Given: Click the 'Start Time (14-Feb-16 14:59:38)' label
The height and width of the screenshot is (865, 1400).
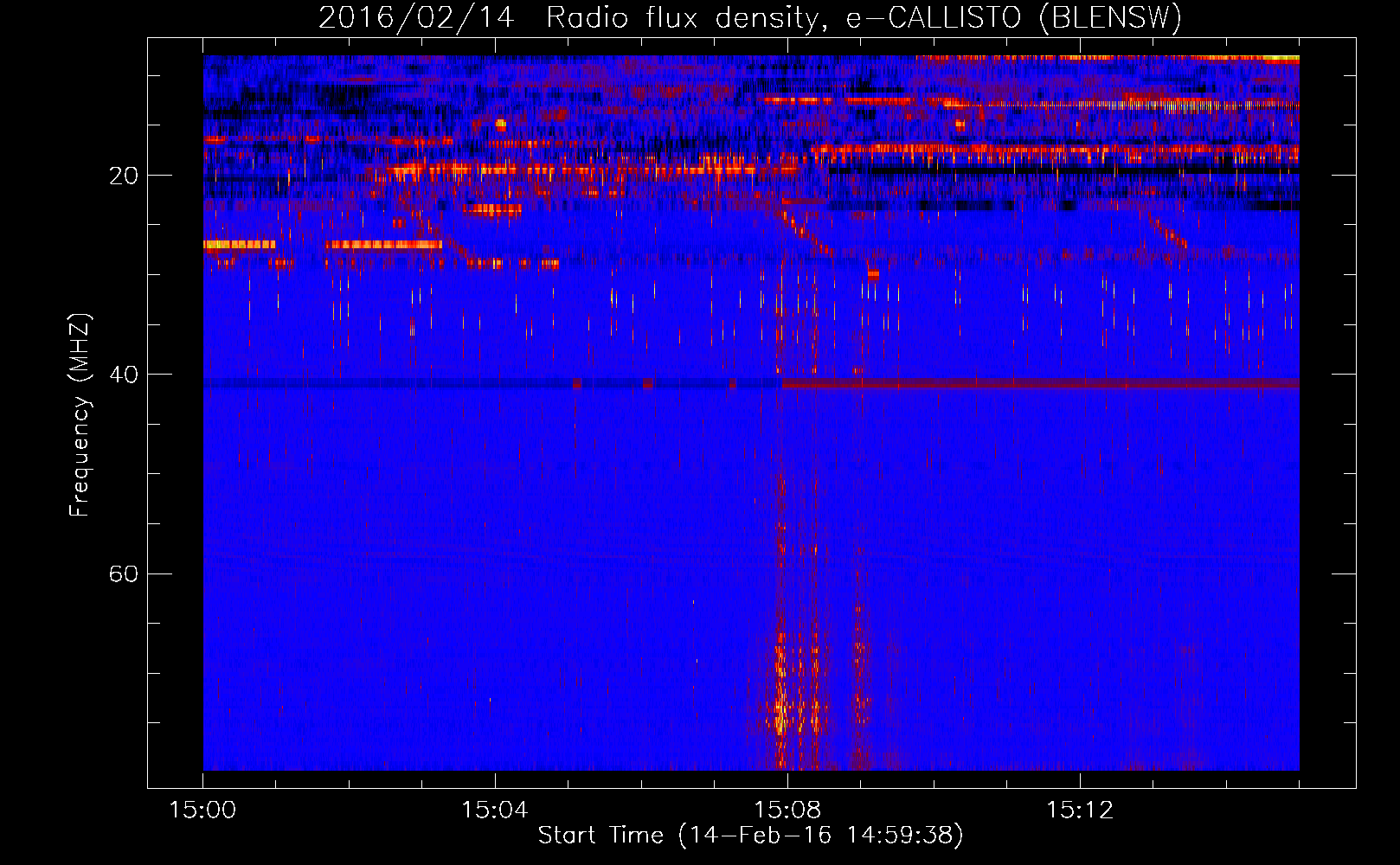Looking at the screenshot, I should tap(750, 836).
